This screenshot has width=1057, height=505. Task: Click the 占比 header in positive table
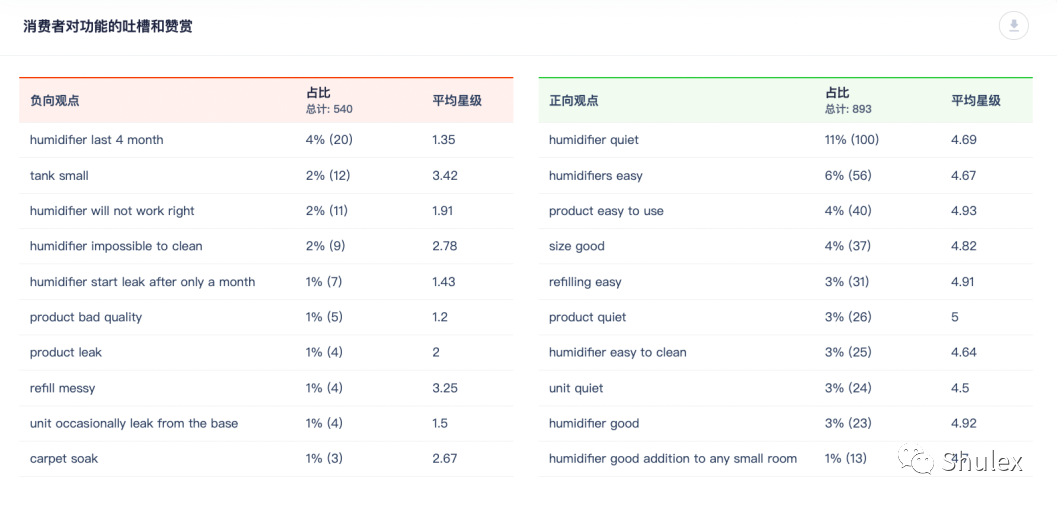[837, 94]
